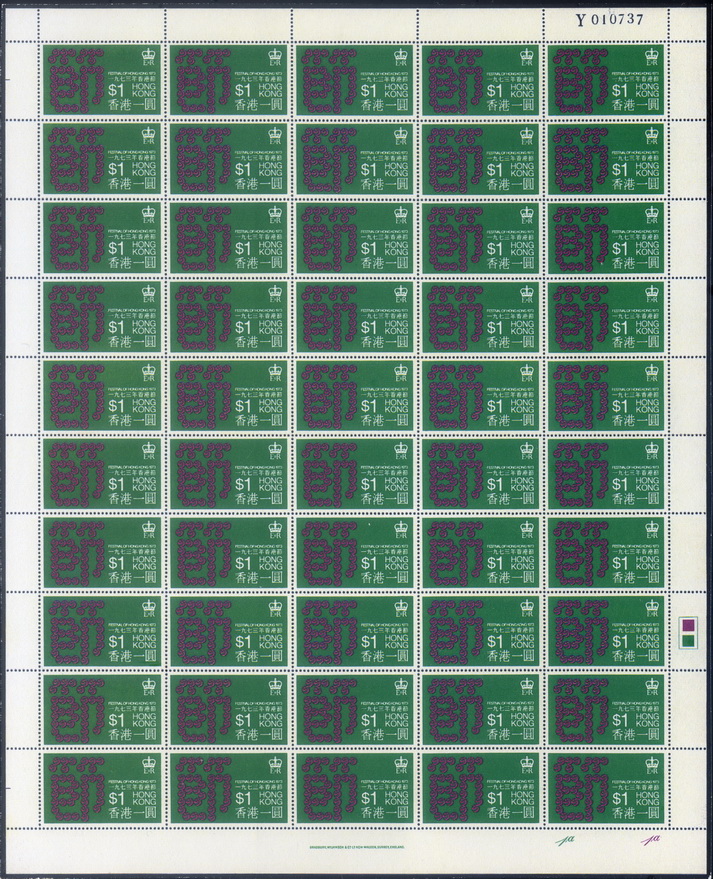Select the green colour check square in margin

[x=687, y=641]
